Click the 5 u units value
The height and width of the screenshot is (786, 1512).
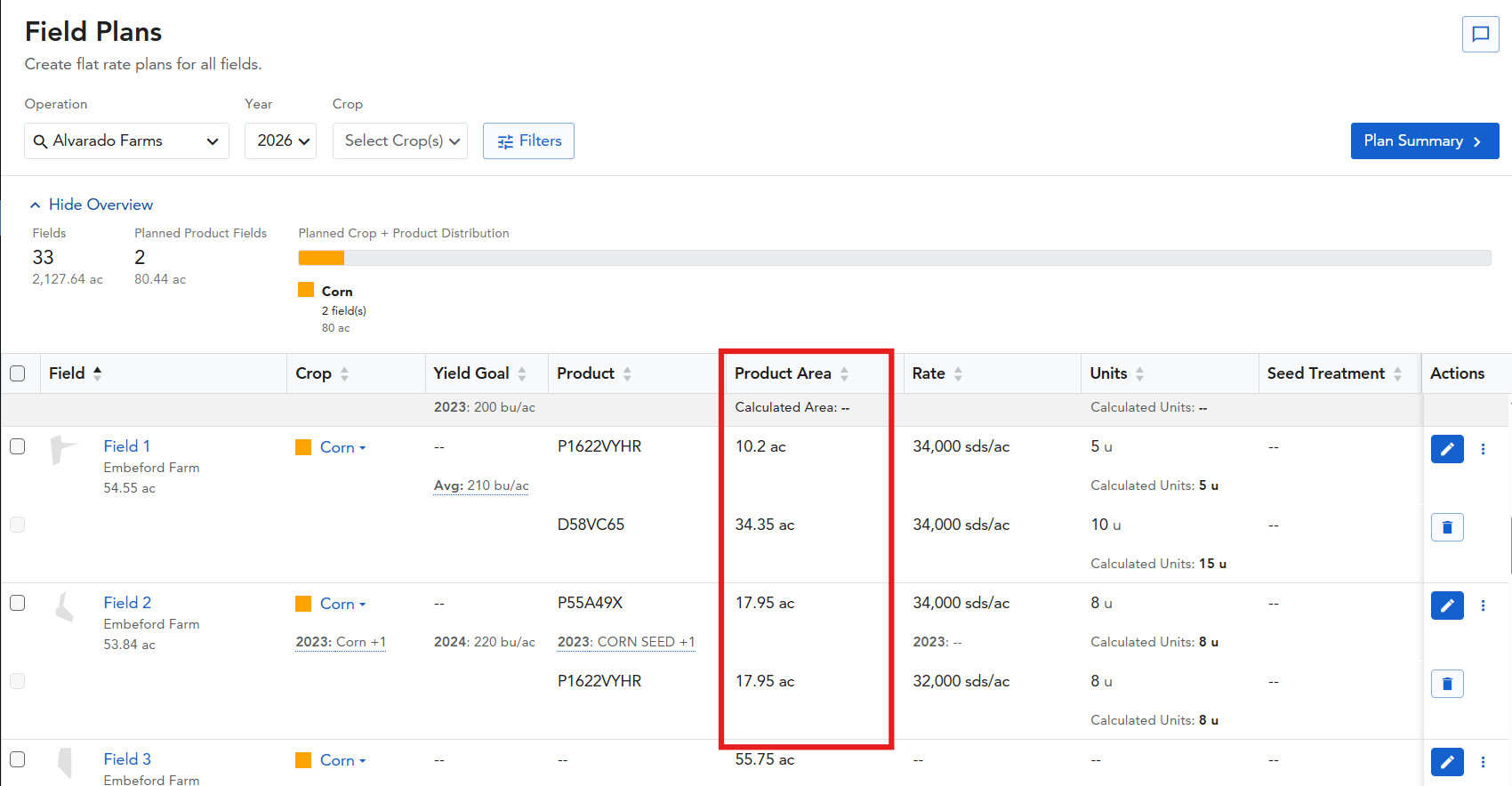coord(1101,446)
